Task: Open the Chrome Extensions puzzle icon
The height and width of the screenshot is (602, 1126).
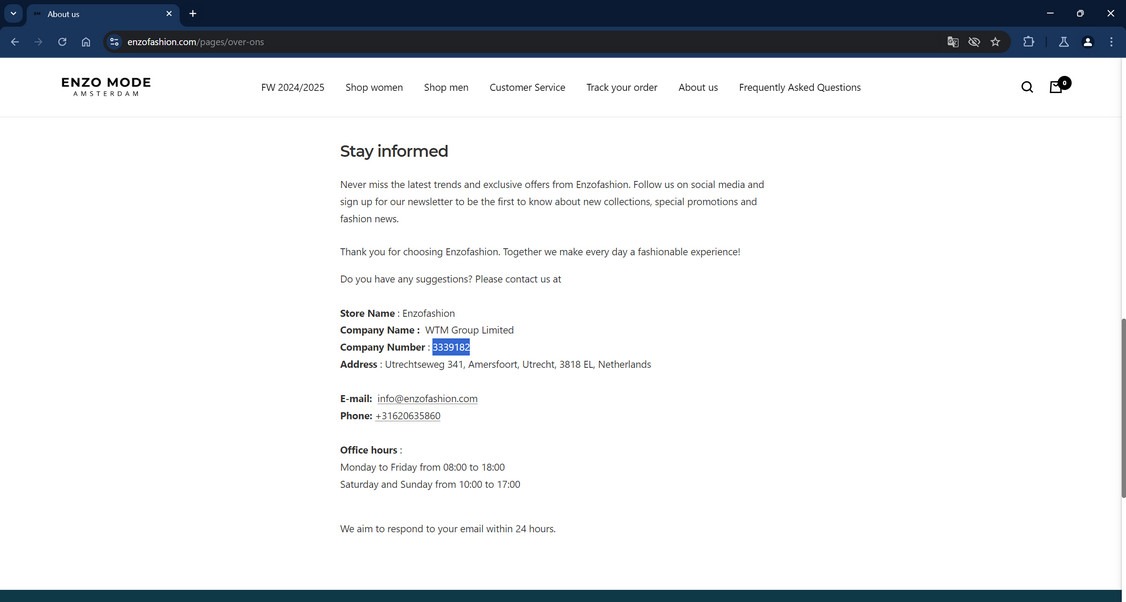Action: pos(1028,41)
